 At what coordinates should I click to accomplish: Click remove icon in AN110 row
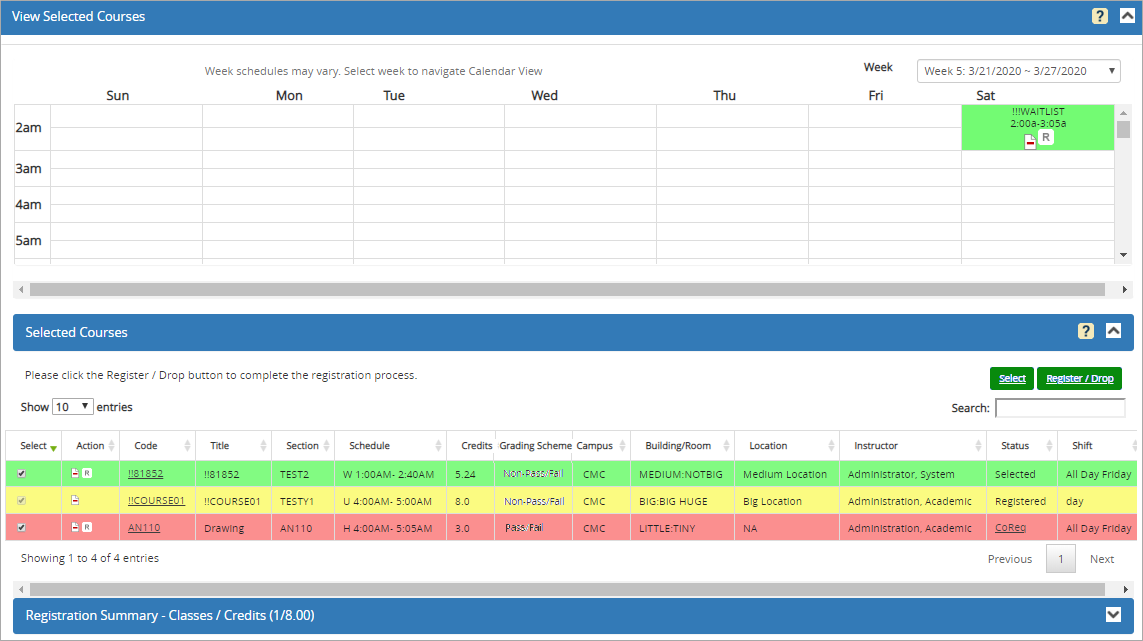(75, 528)
